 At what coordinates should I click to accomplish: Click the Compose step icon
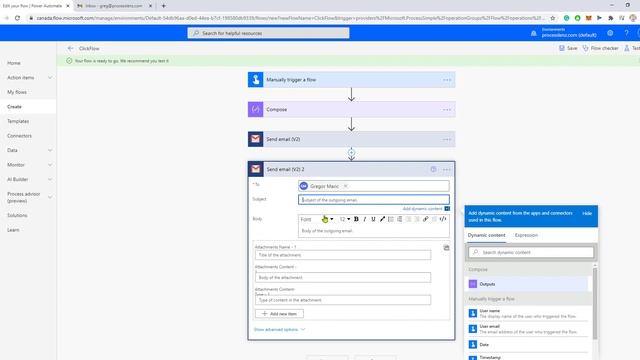[x=256, y=109]
